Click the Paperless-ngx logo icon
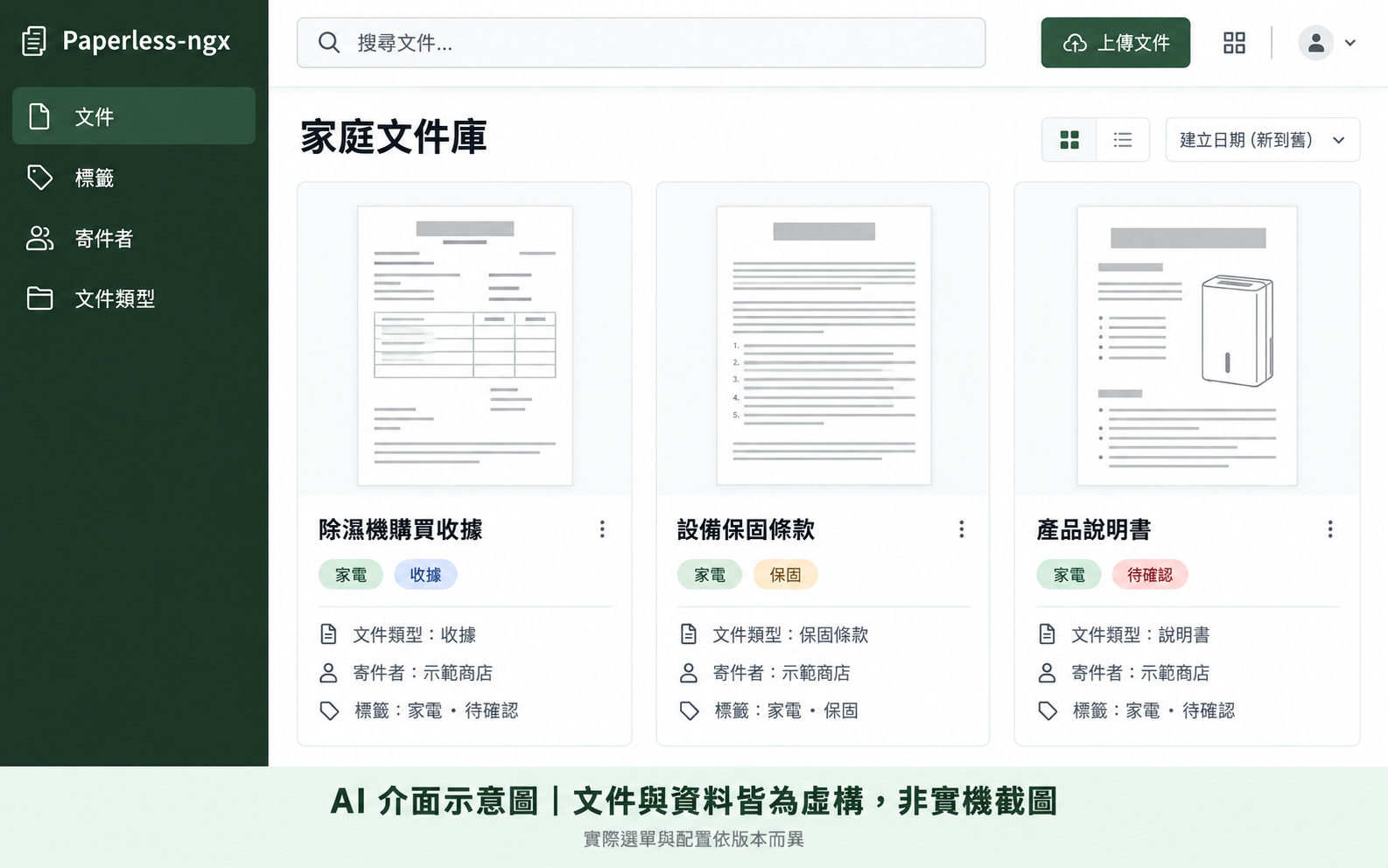Viewport: 1388px width, 868px height. click(34, 41)
